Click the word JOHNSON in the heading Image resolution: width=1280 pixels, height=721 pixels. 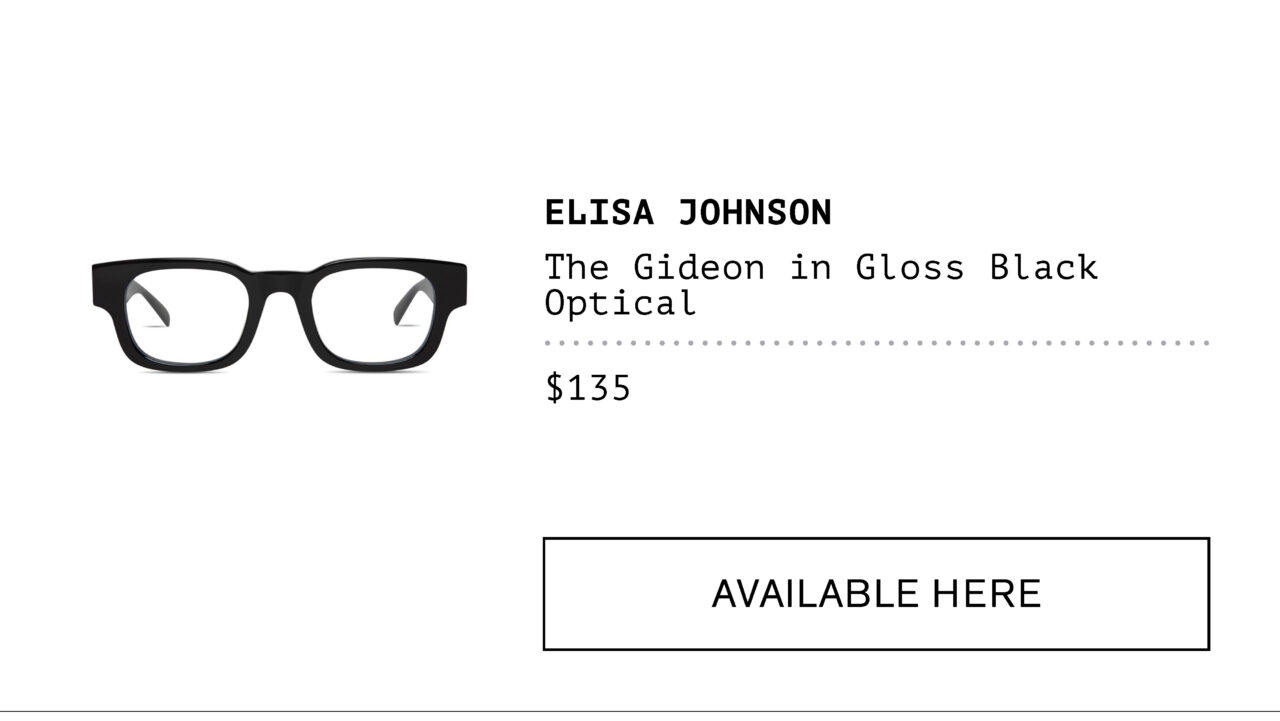point(755,212)
